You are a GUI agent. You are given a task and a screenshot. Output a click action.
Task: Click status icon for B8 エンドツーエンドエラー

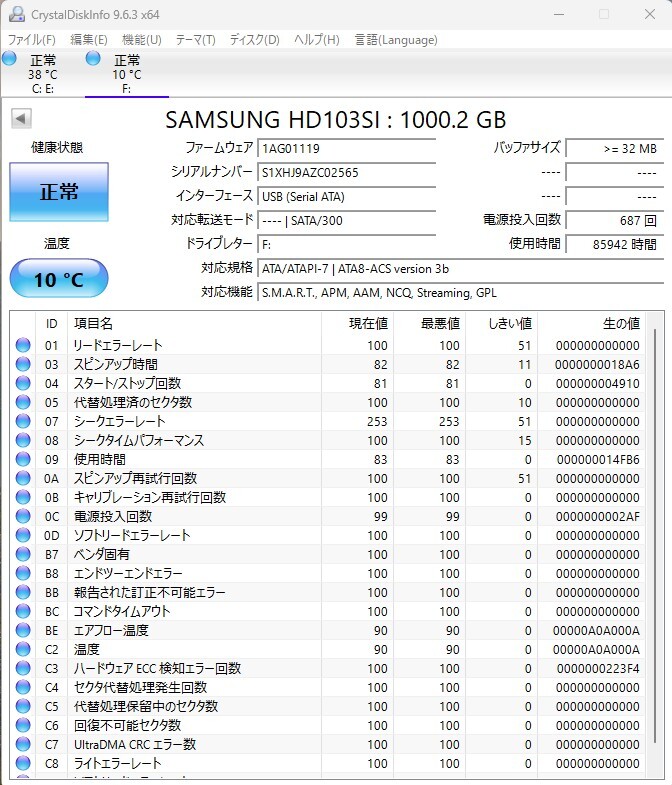(x=23, y=573)
